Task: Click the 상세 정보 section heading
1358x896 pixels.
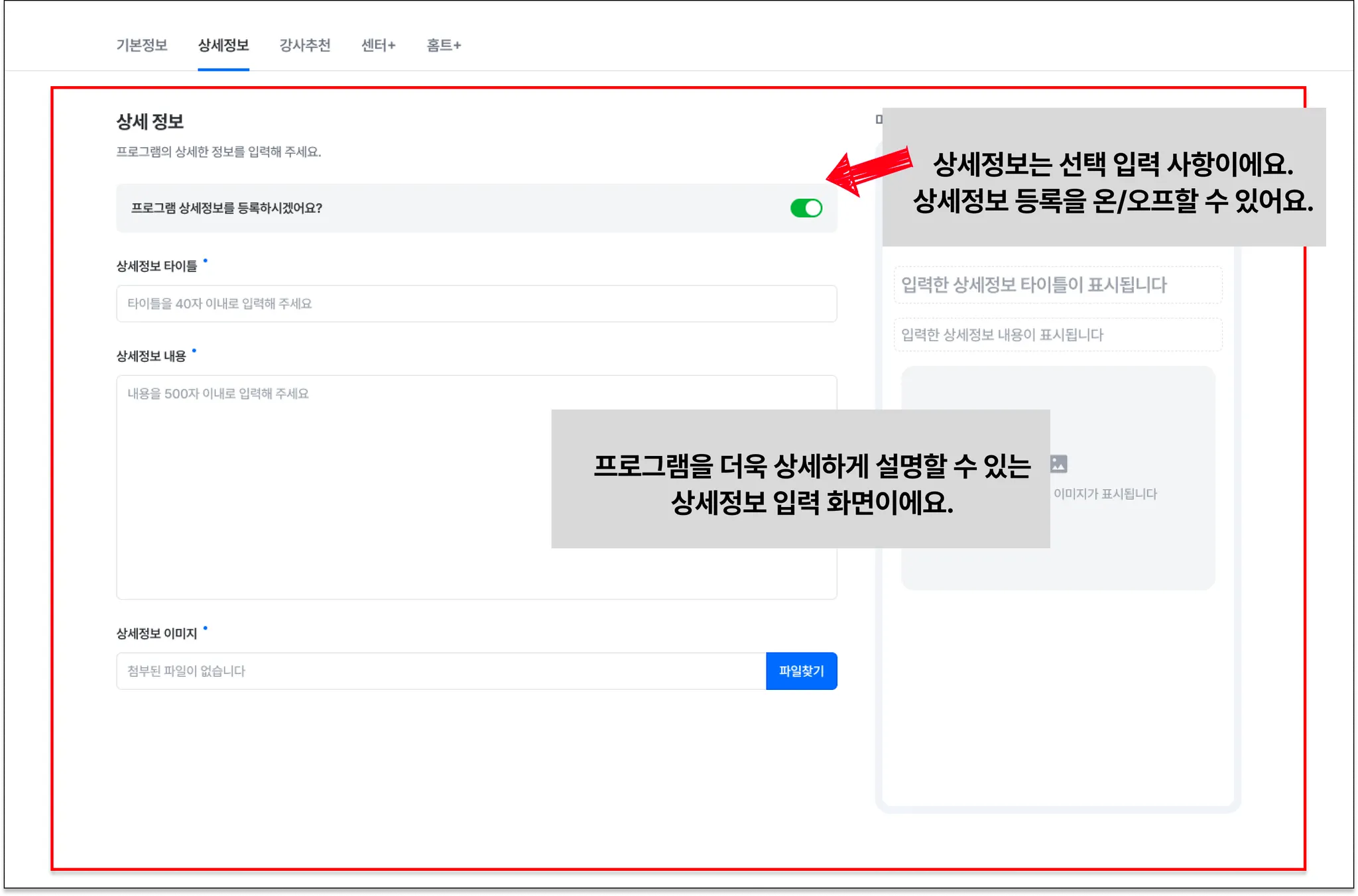Action: click(x=150, y=122)
